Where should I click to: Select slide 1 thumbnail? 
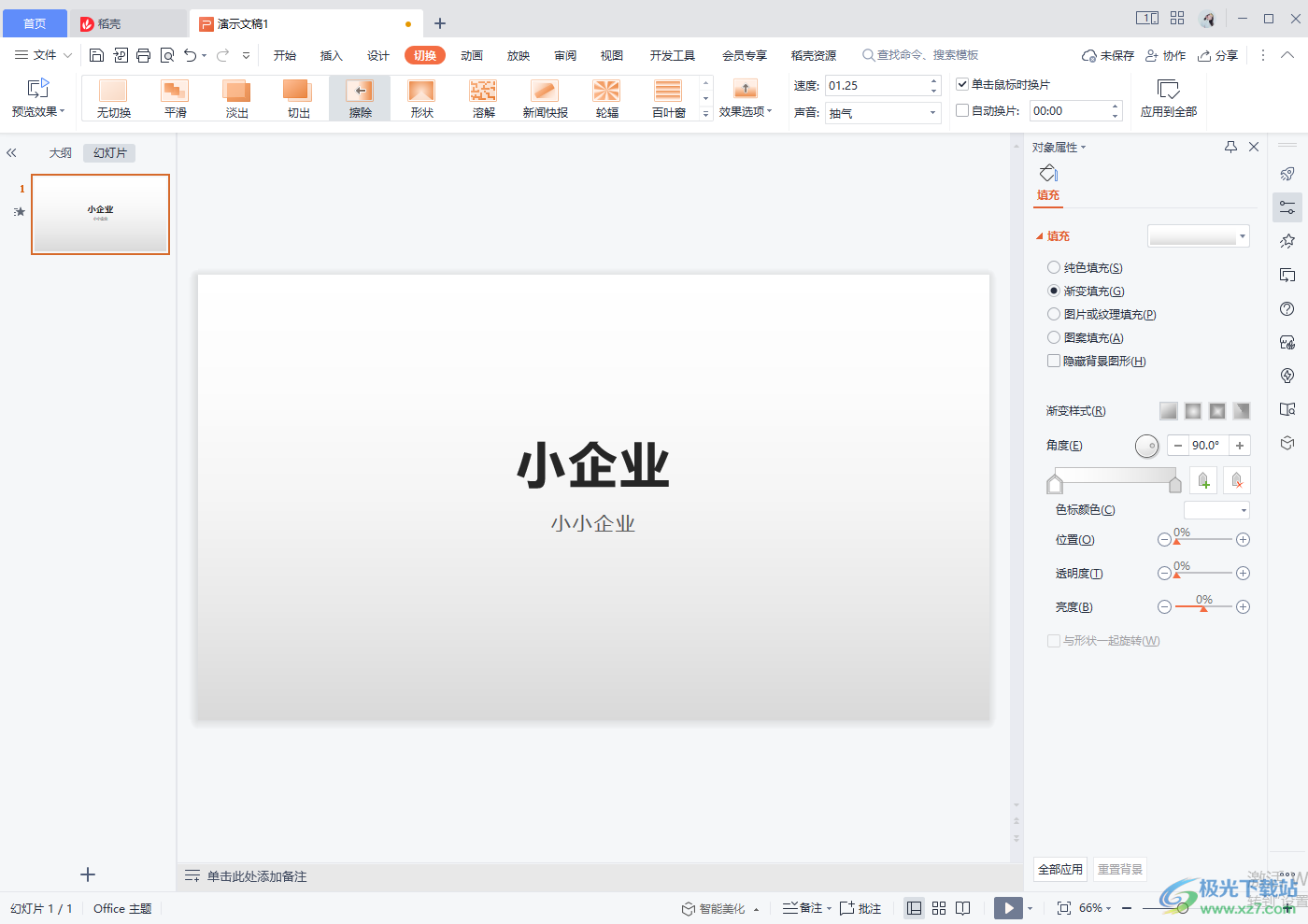[101, 214]
